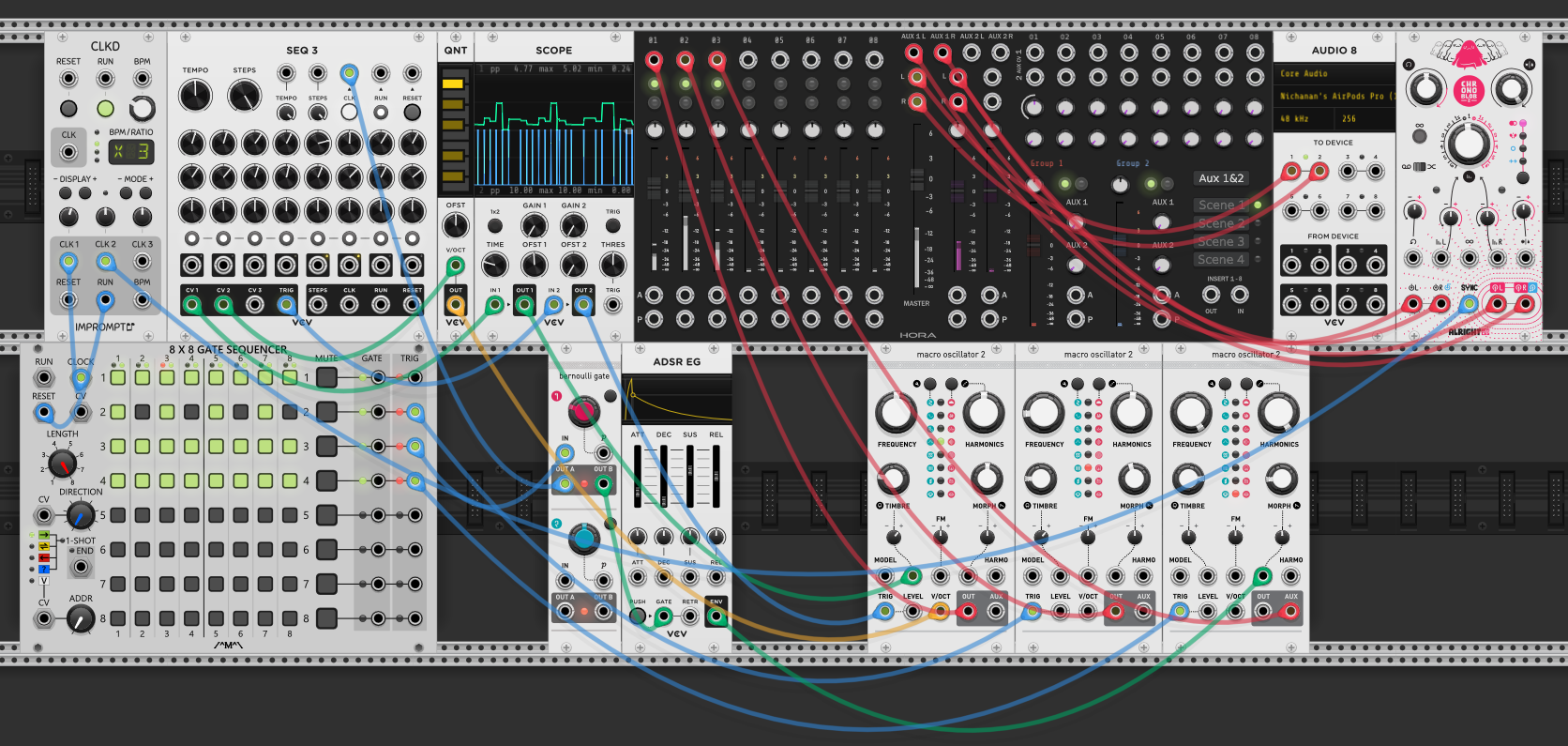Click the Aux 1&2 label on mixer

click(x=1221, y=177)
